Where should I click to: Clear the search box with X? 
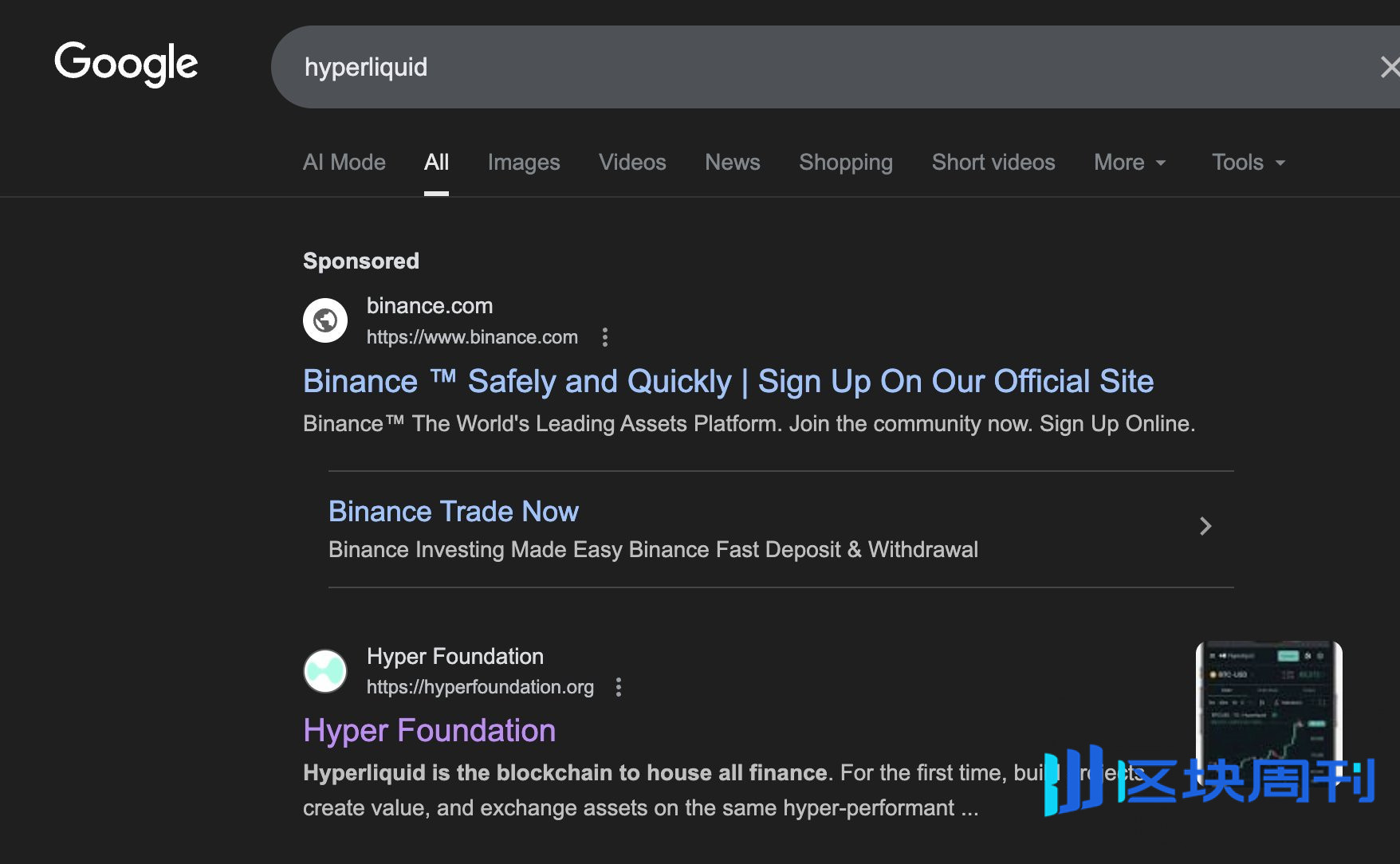[1390, 67]
